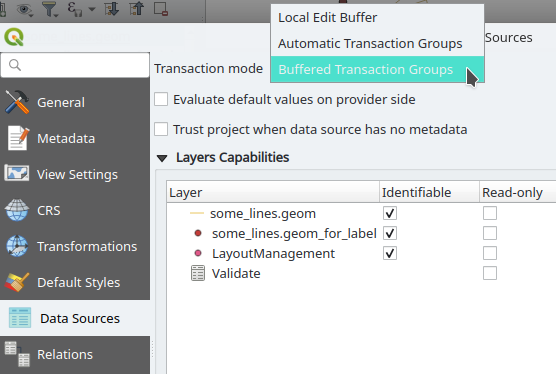Screen dimensions: 556x374
Task: Click the settings search field
Action: (x=75, y=65)
